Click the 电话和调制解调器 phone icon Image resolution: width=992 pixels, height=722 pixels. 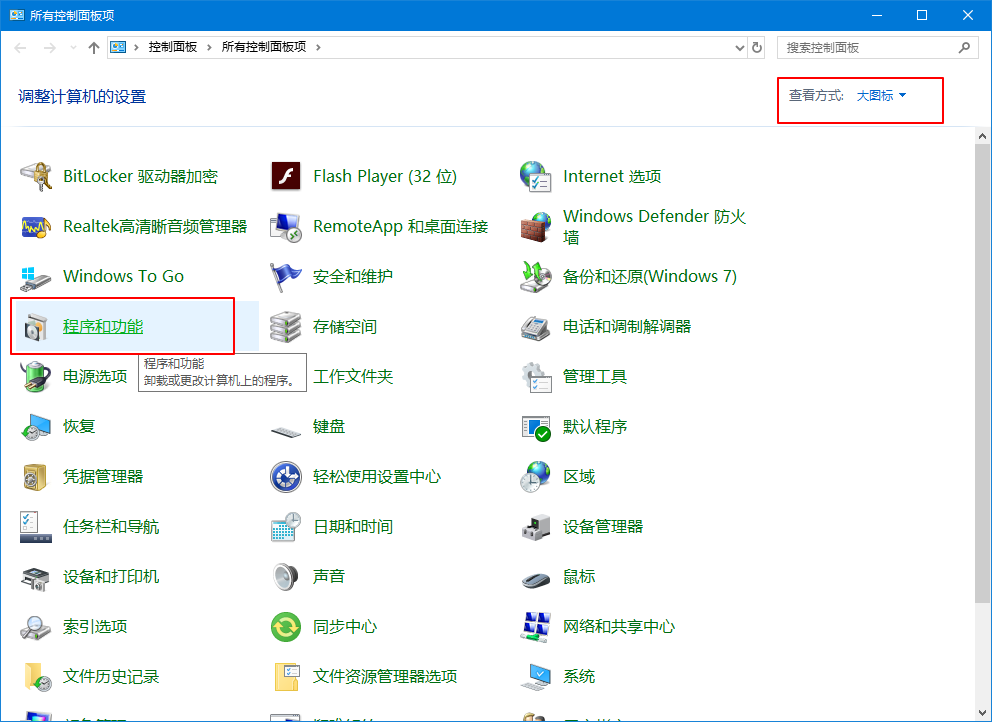click(536, 327)
